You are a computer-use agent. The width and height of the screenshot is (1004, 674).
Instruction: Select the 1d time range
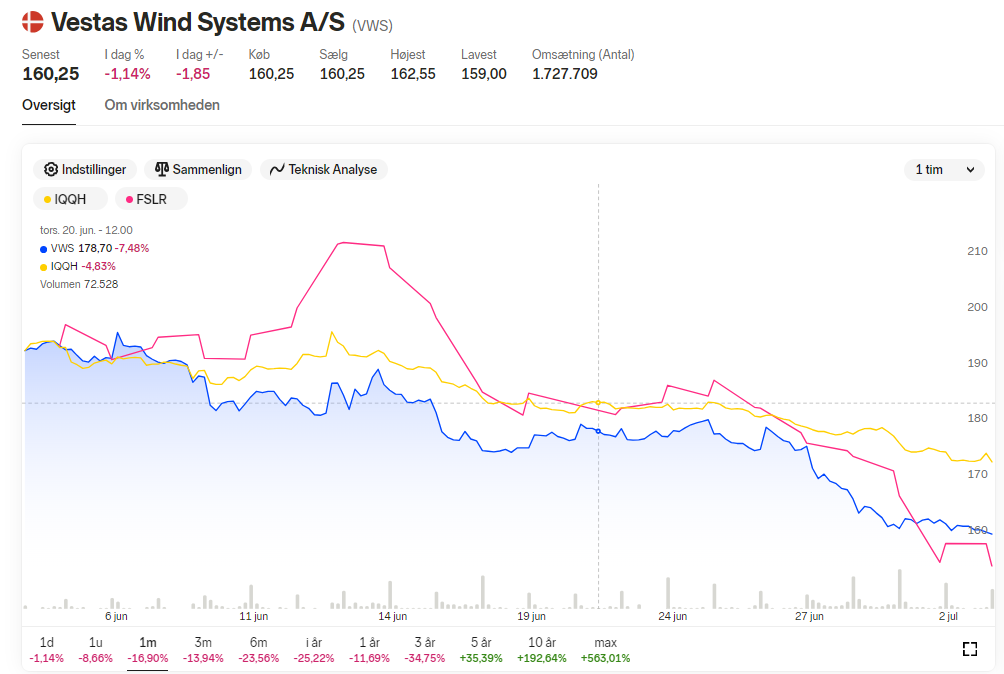tap(47, 650)
